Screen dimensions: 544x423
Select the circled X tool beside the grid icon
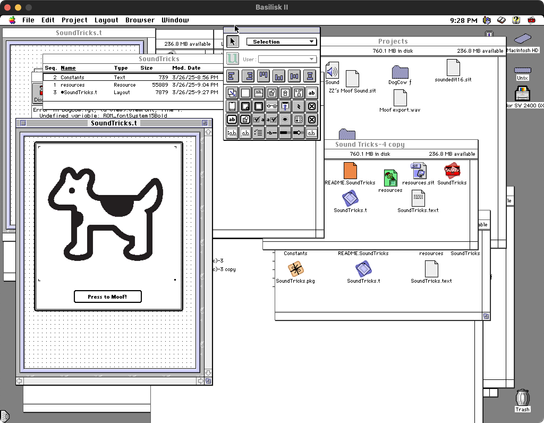point(312,120)
